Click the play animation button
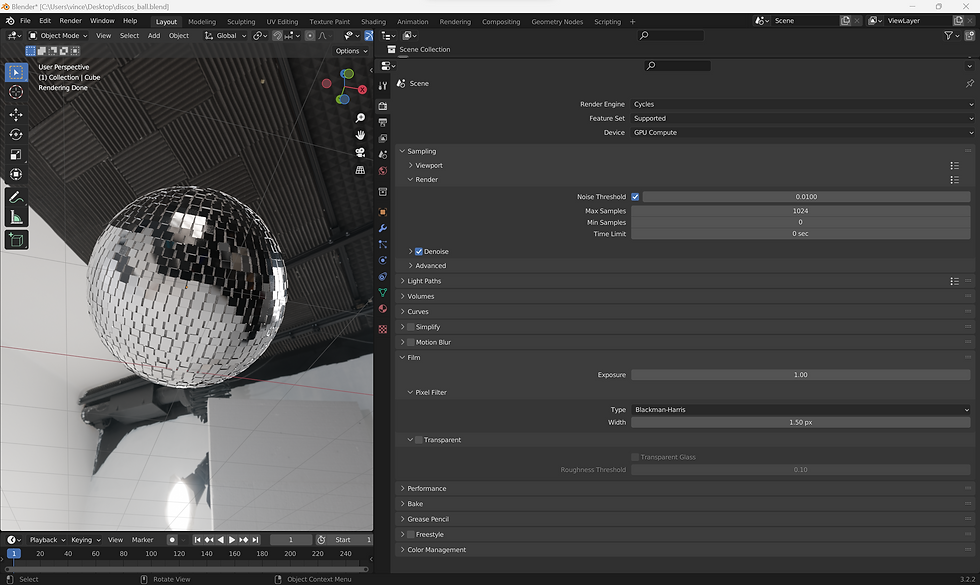The image size is (980, 585). [232, 540]
